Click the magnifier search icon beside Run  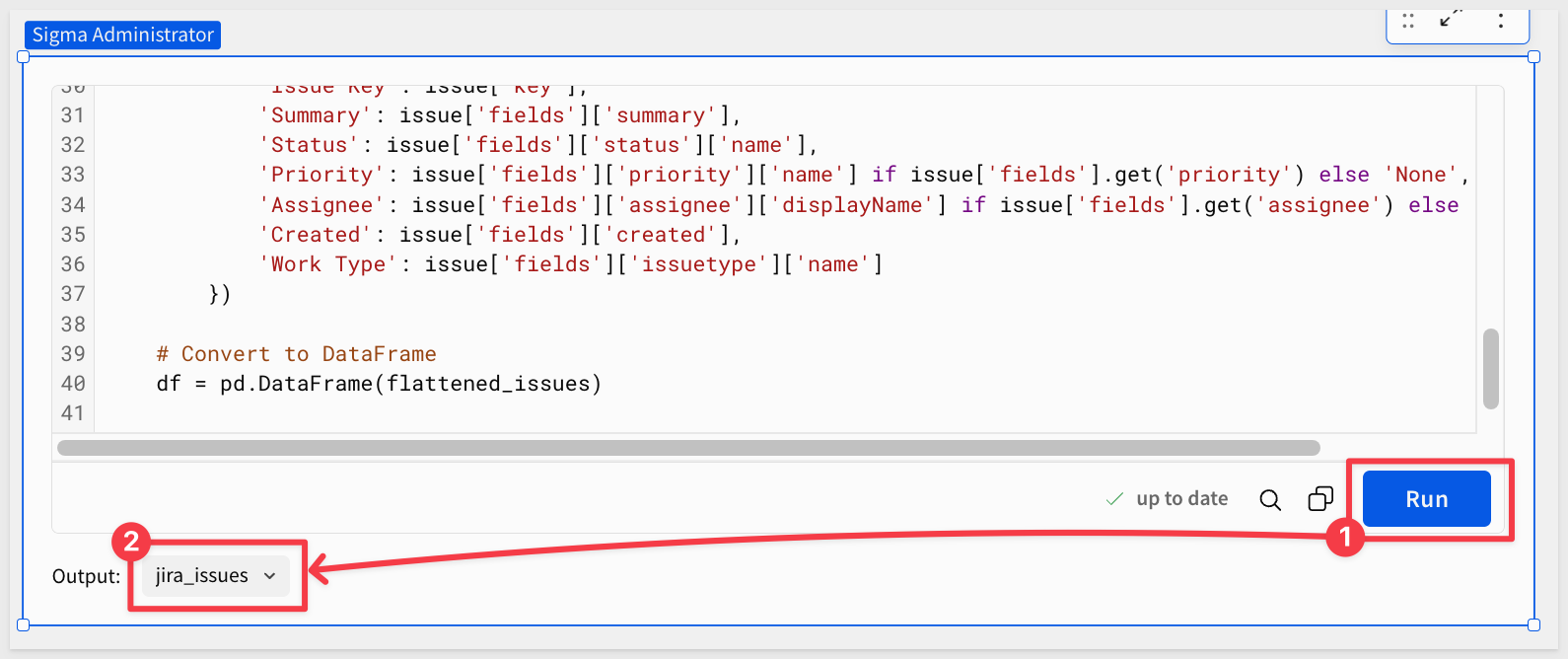1270,500
